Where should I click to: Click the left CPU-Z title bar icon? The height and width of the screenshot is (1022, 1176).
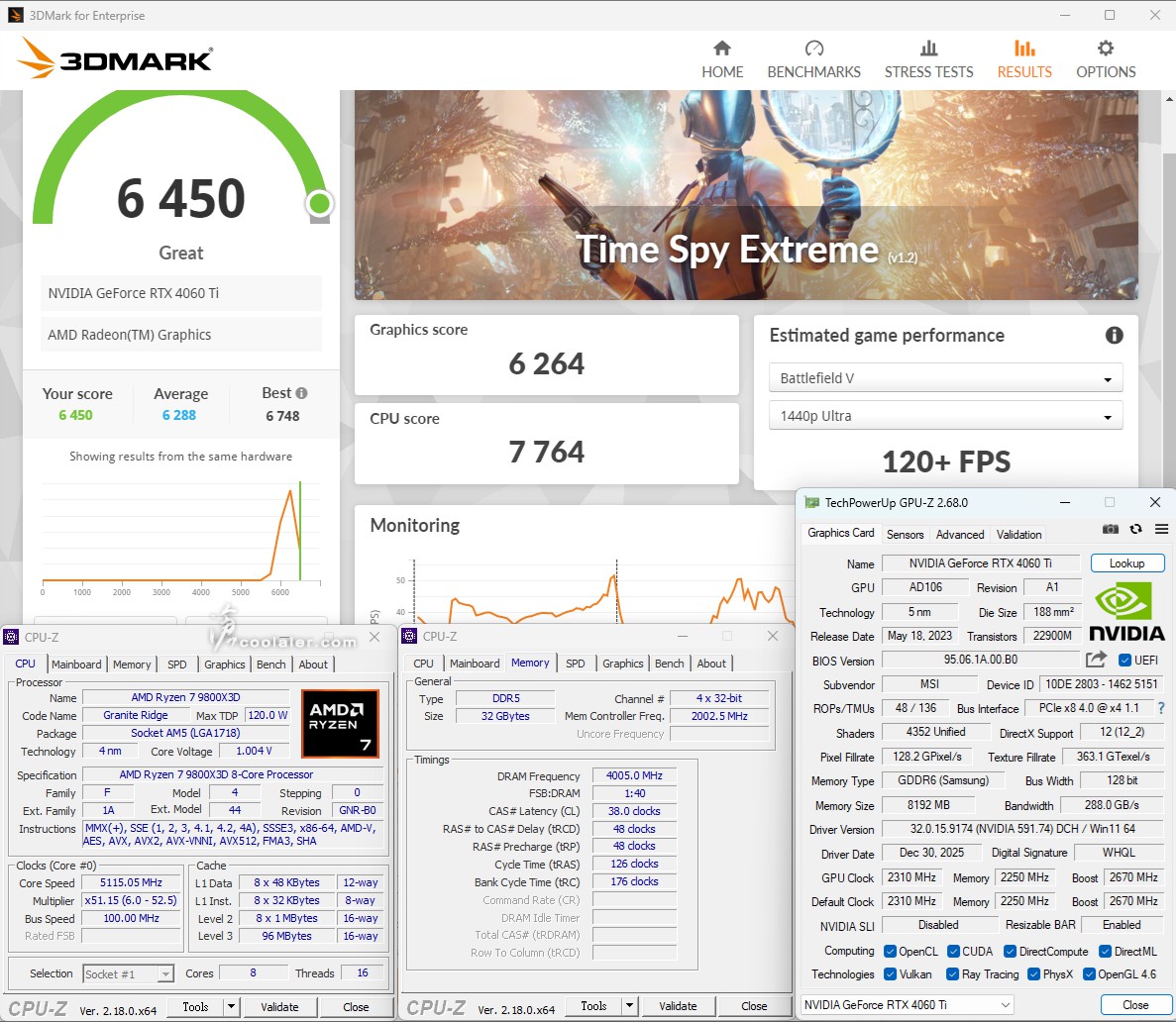click(x=11, y=638)
